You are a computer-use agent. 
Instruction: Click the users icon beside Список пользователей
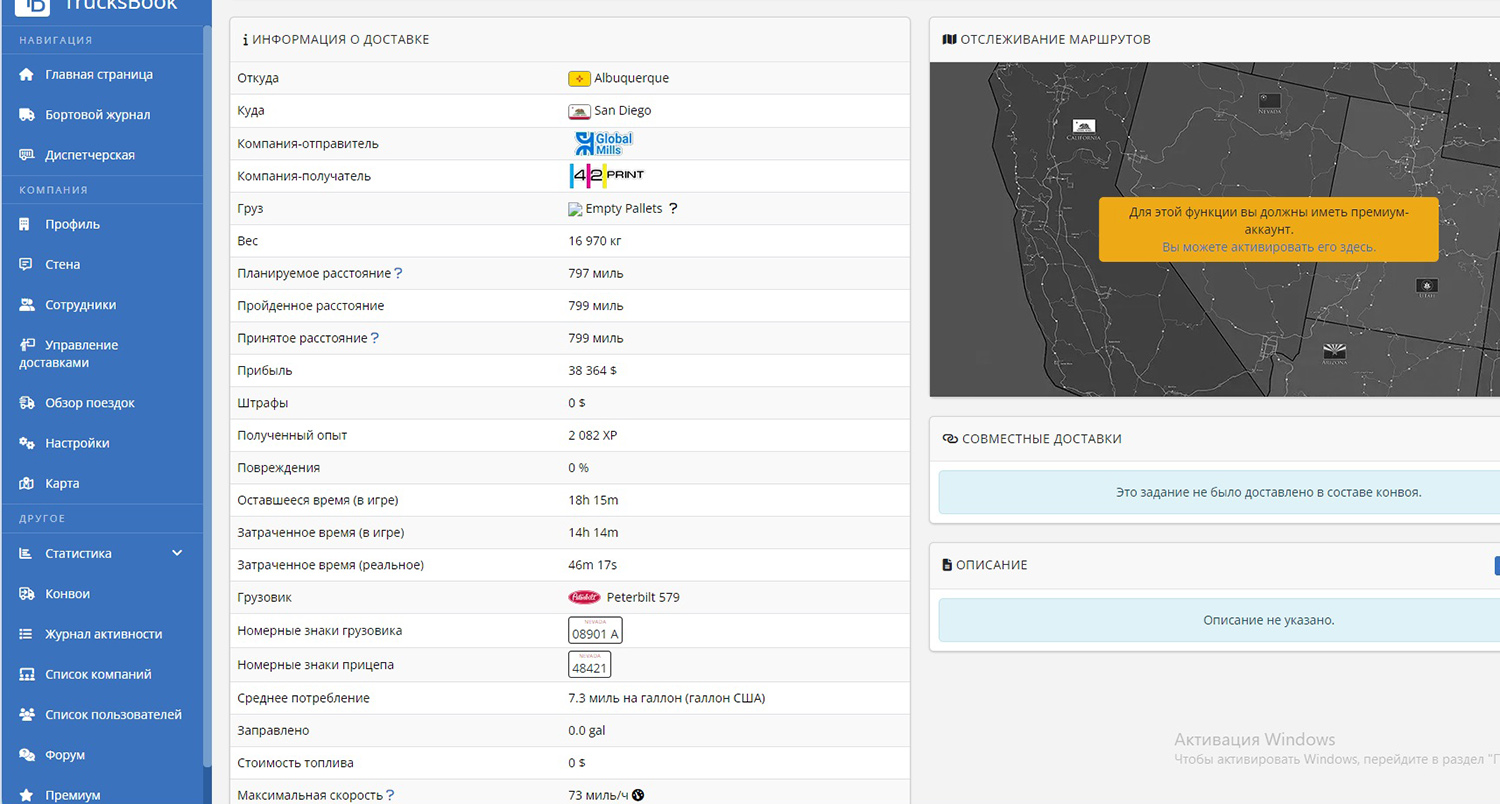point(27,715)
